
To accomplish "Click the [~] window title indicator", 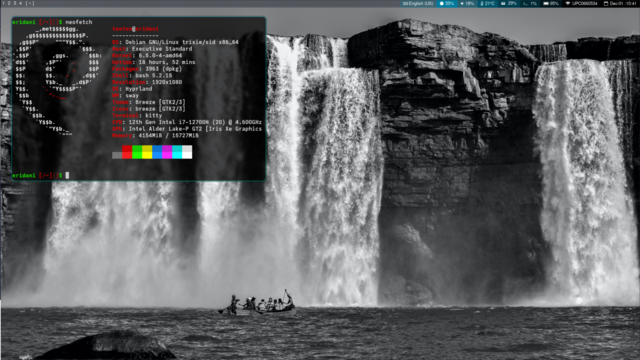I will pyautogui.click(x=30, y=3).
